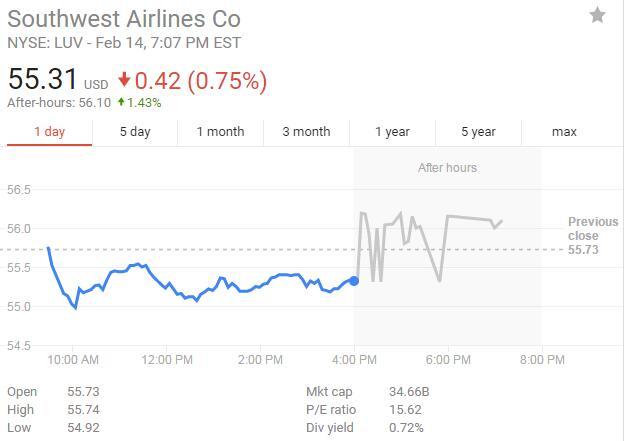View the 1 year chart

coord(392,132)
